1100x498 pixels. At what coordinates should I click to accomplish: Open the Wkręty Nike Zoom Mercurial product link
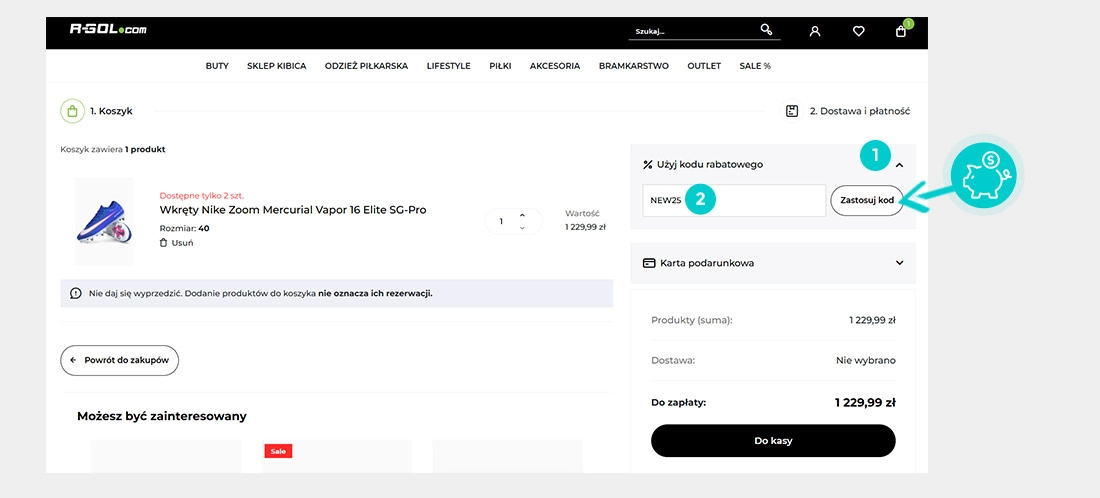coord(293,210)
